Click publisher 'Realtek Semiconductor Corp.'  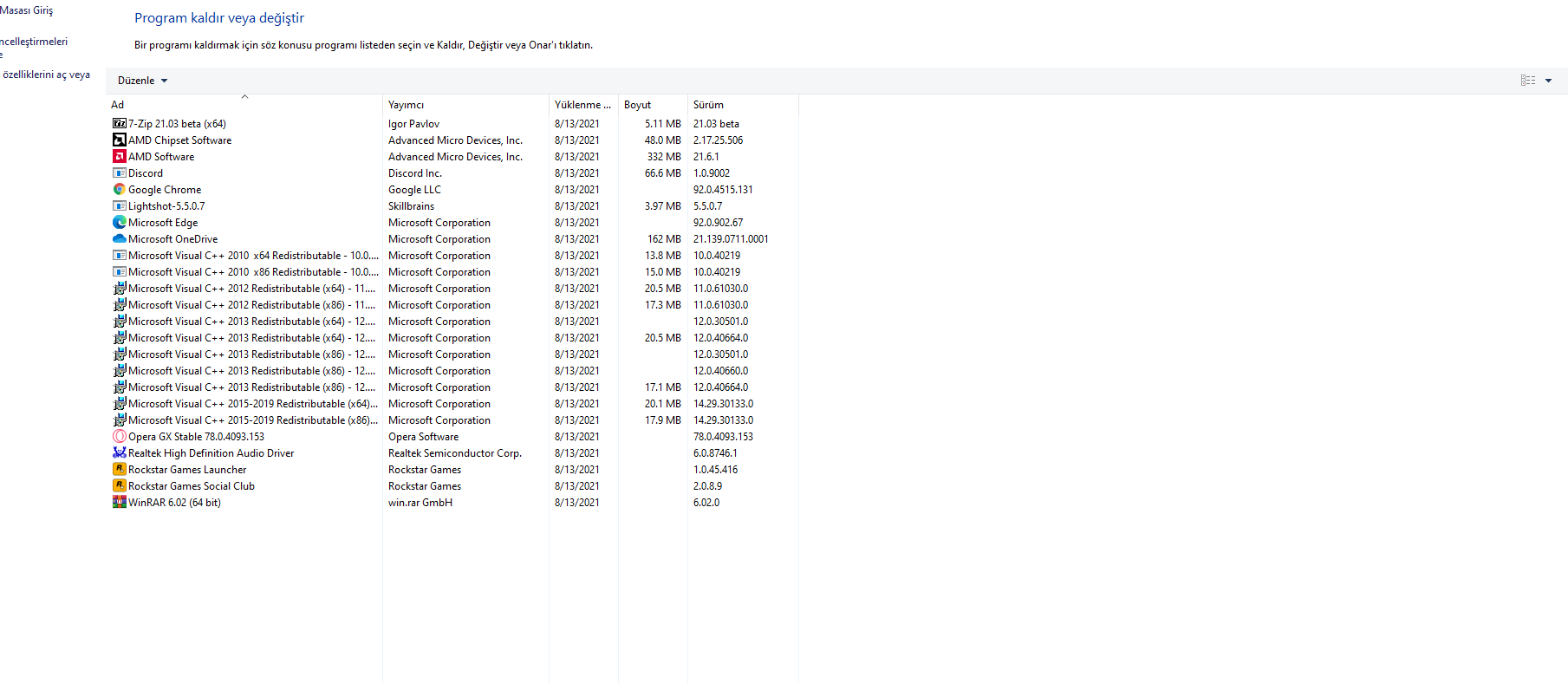pos(455,453)
